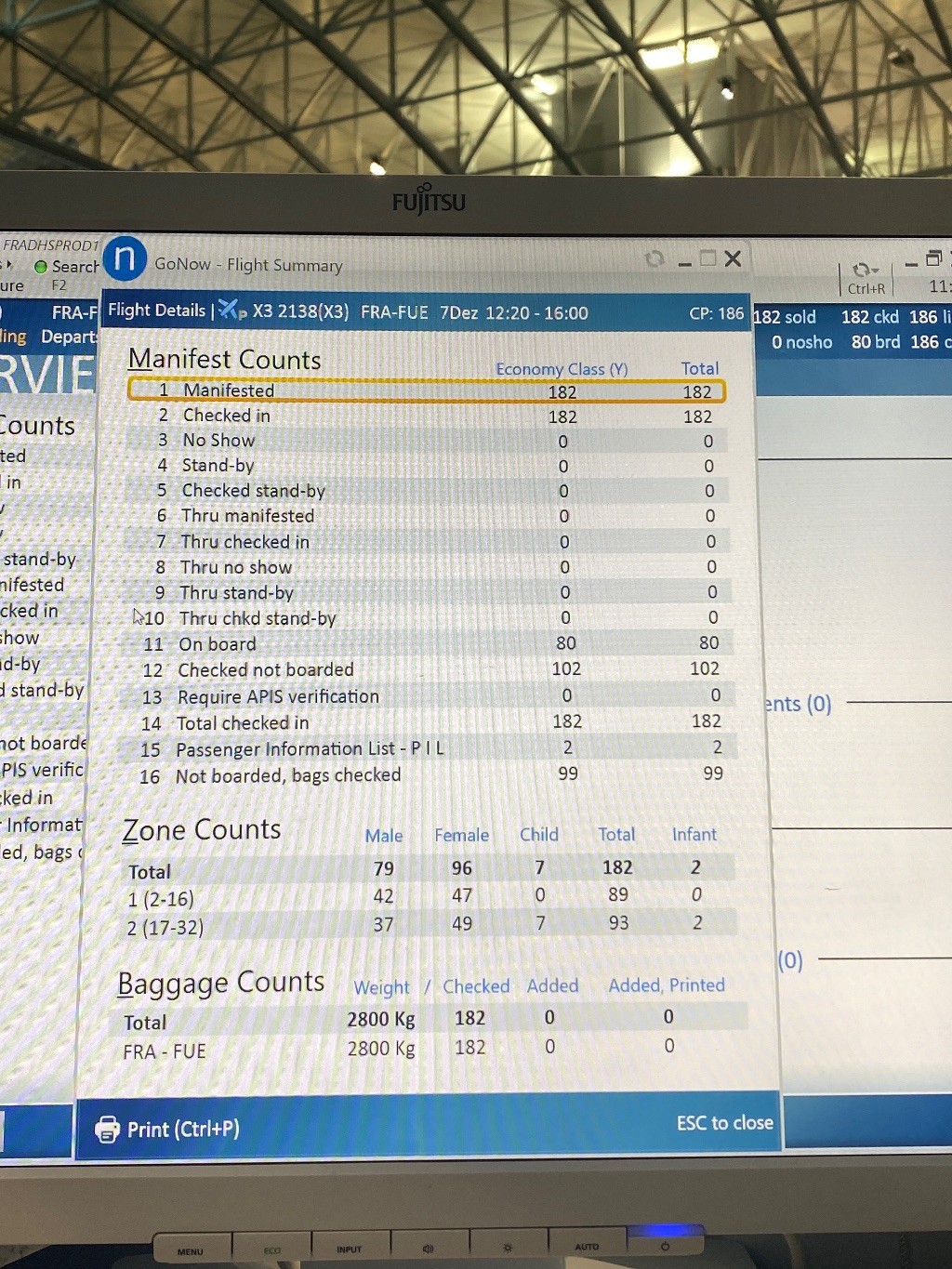Image resolution: width=952 pixels, height=1269 pixels.
Task: Select zone row 1 (2-16)
Action: [426, 897]
